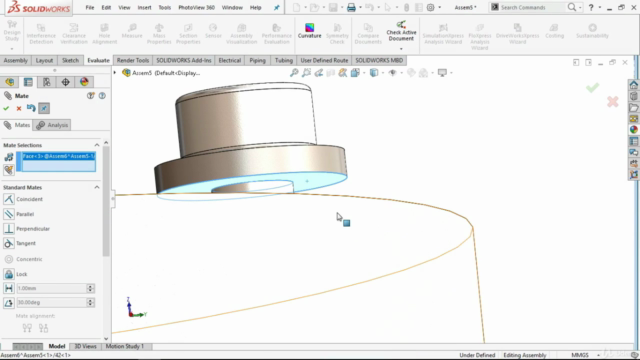
Task: Open Interference Detection tool
Action: tap(41, 33)
